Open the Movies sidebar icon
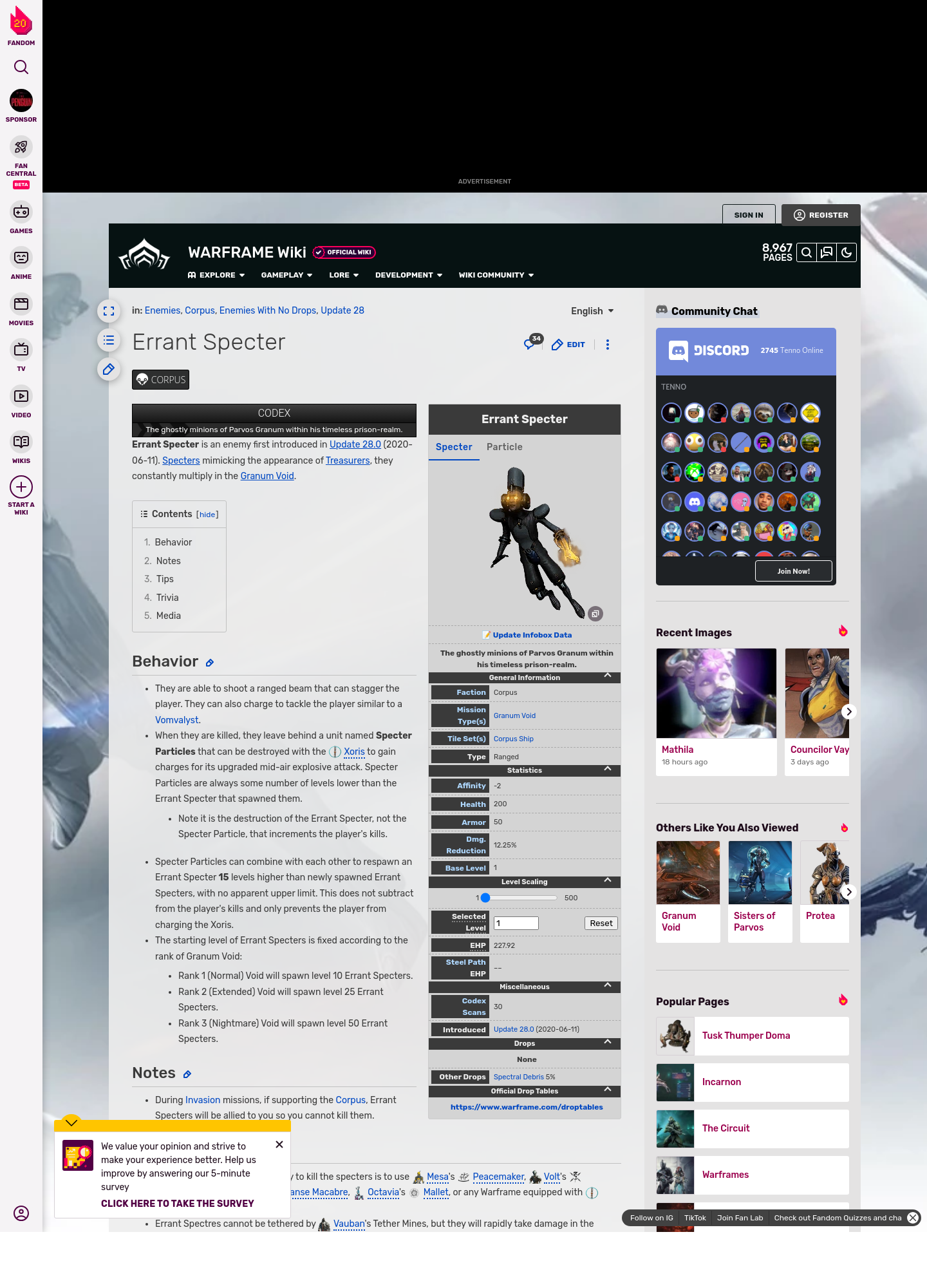 (x=21, y=304)
